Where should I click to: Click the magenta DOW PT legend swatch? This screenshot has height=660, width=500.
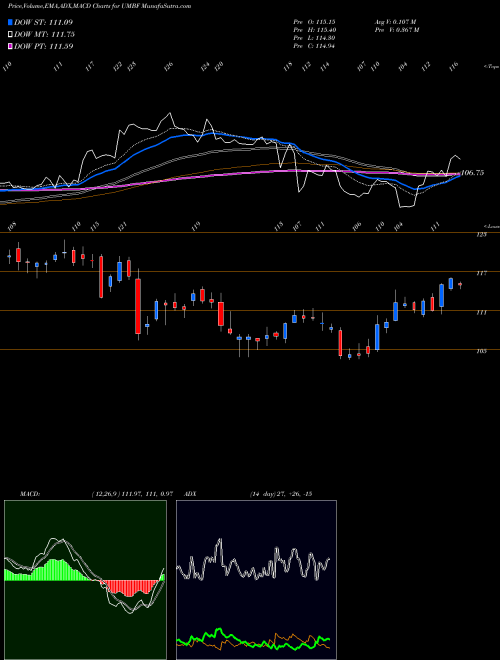click(10, 46)
